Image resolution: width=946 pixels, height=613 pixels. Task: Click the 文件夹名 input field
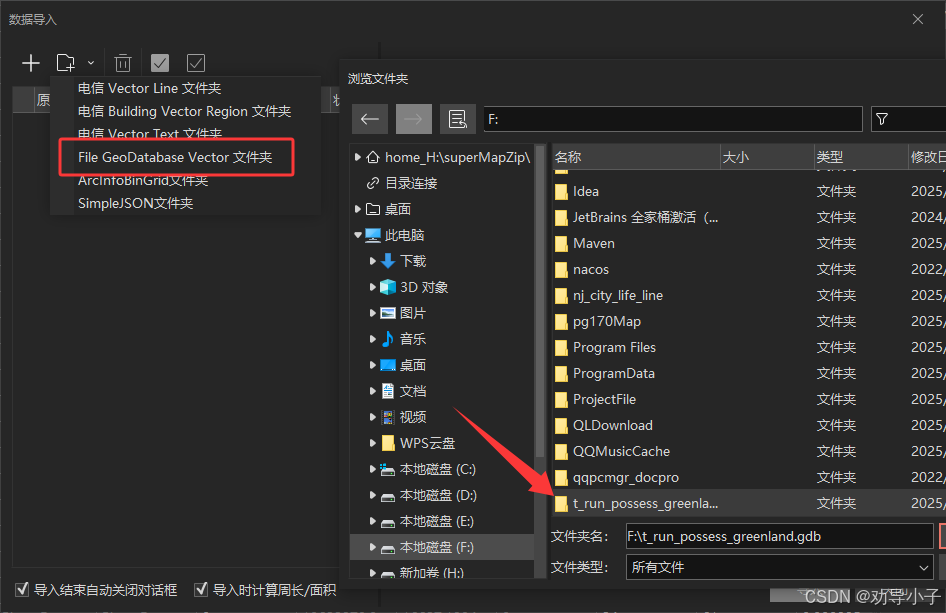(779, 536)
